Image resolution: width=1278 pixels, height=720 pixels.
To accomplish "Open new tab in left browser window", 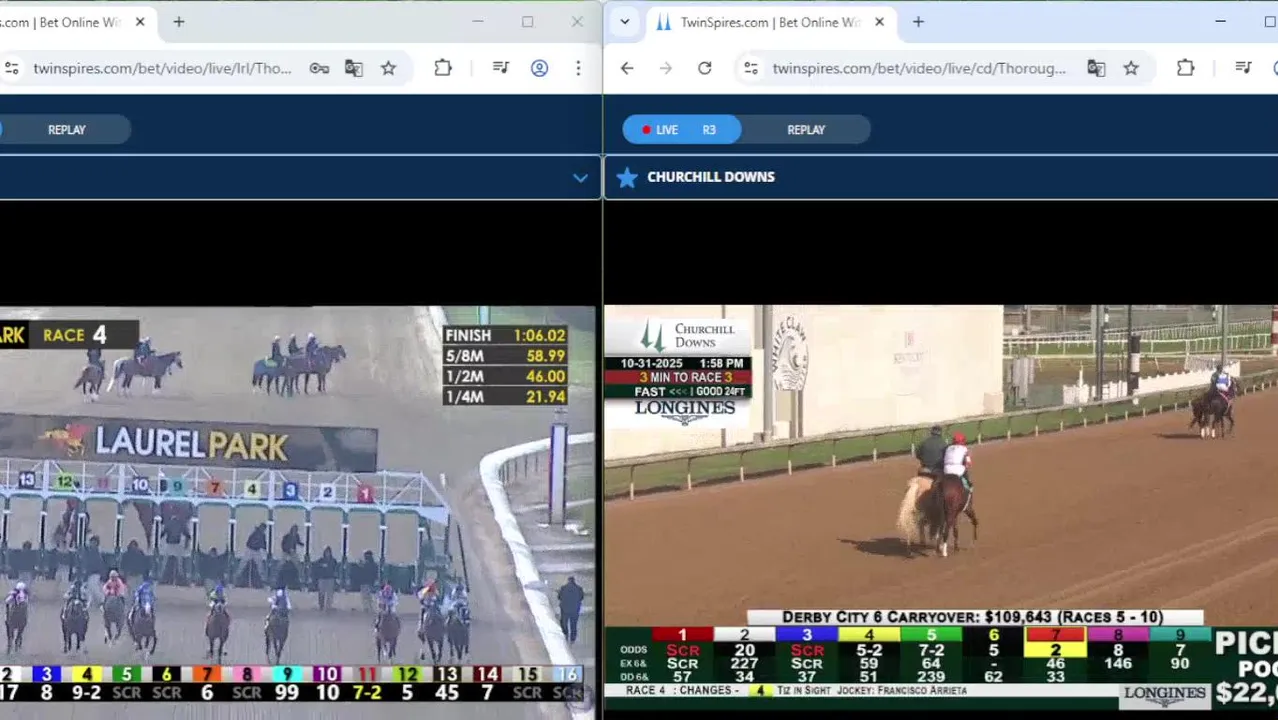I will [179, 21].
